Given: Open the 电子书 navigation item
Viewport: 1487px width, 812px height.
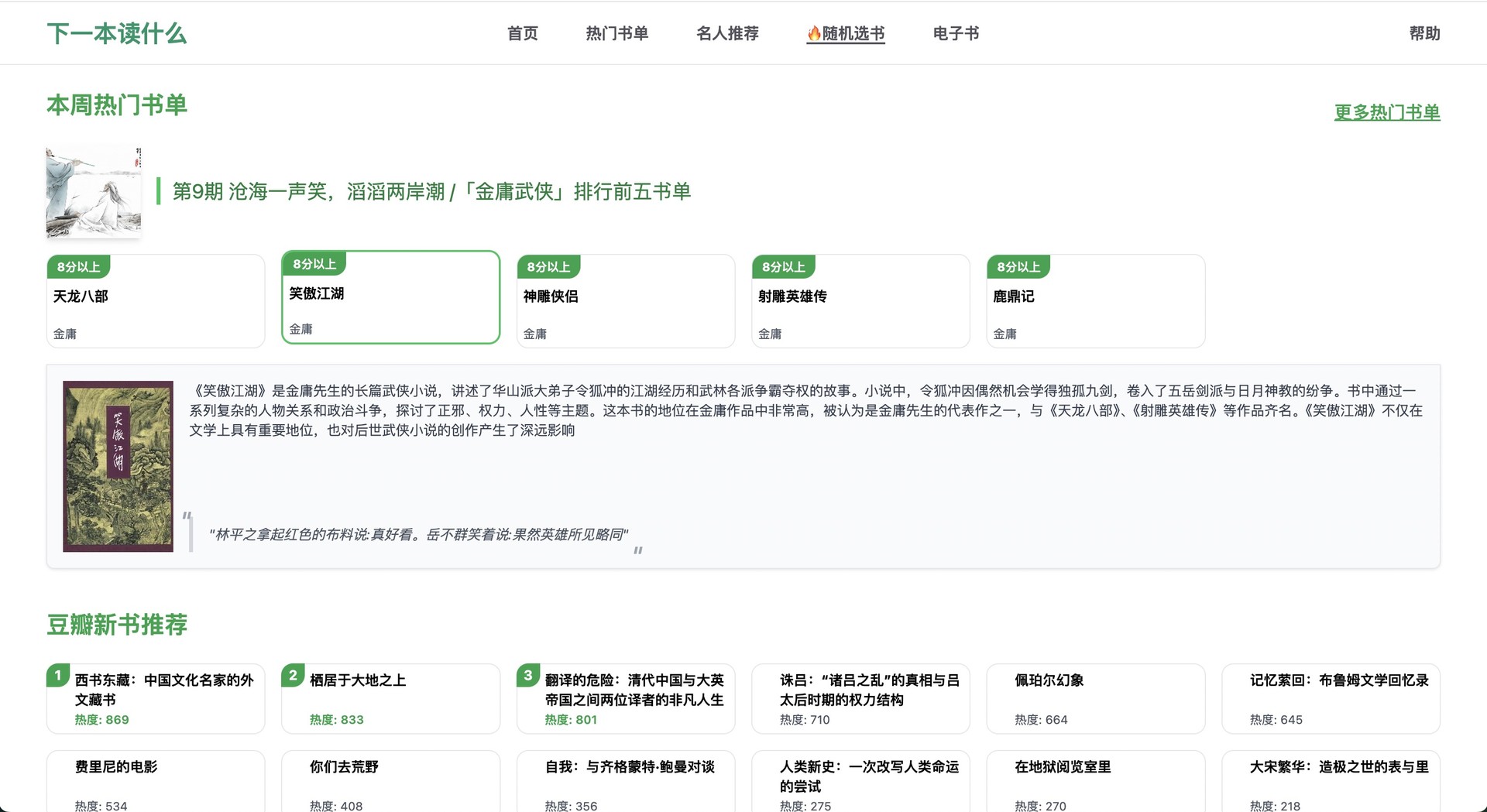Looking at the screenshot, I should tap(956, 33).
